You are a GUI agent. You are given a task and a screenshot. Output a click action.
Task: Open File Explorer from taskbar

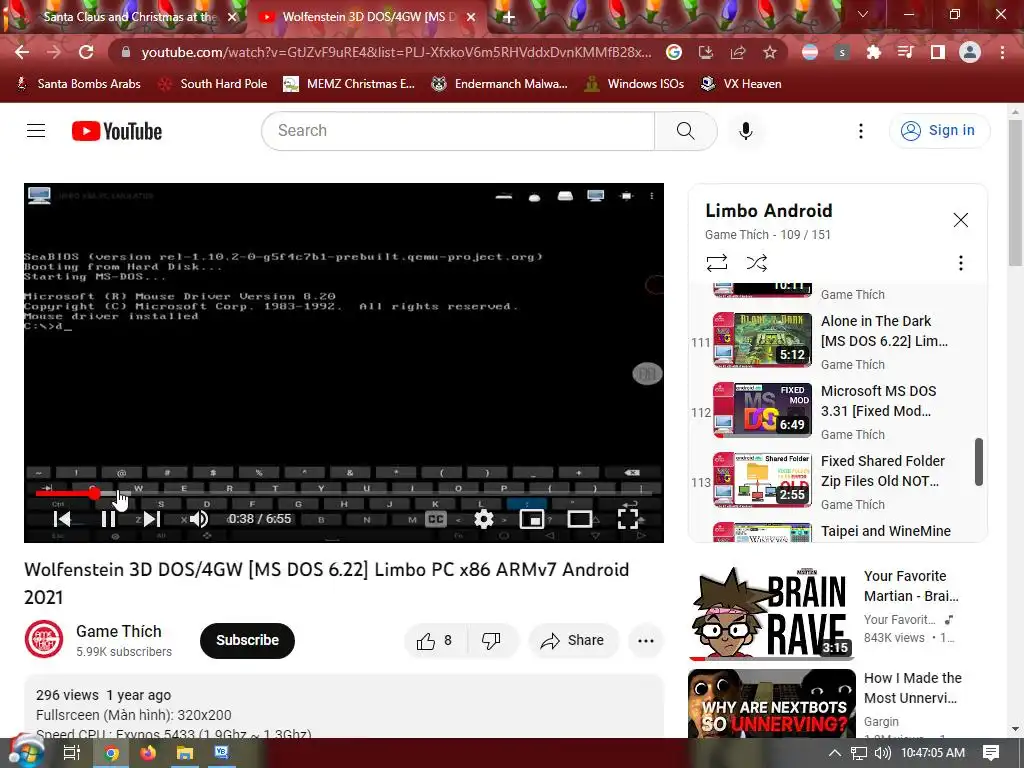185,753
